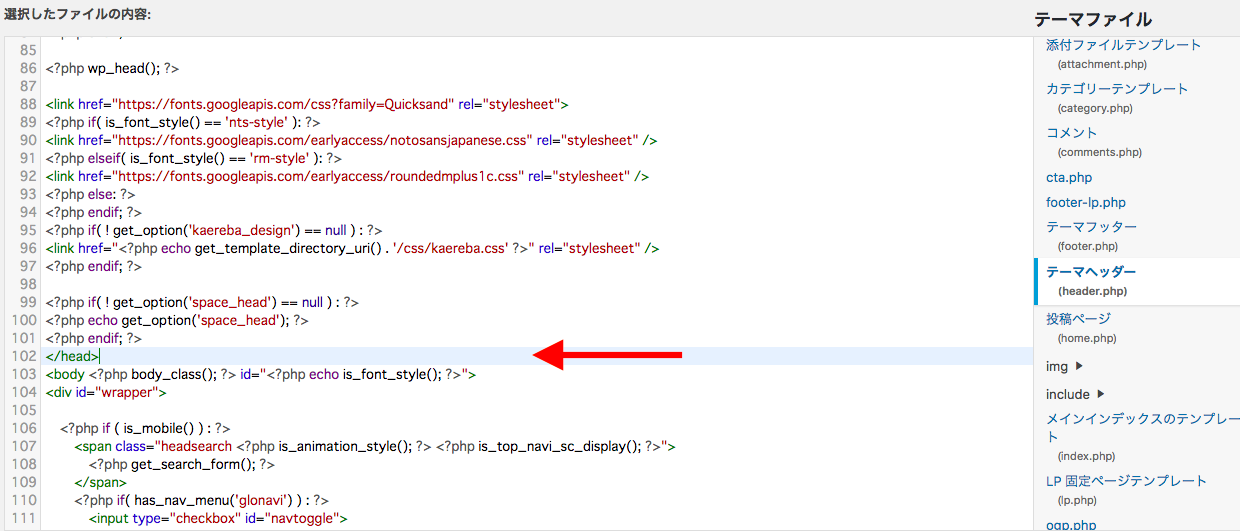Click the get_search_form() line
Image resolution: width=1240 pixels, height=531 pixels.
tap(182, 464)
